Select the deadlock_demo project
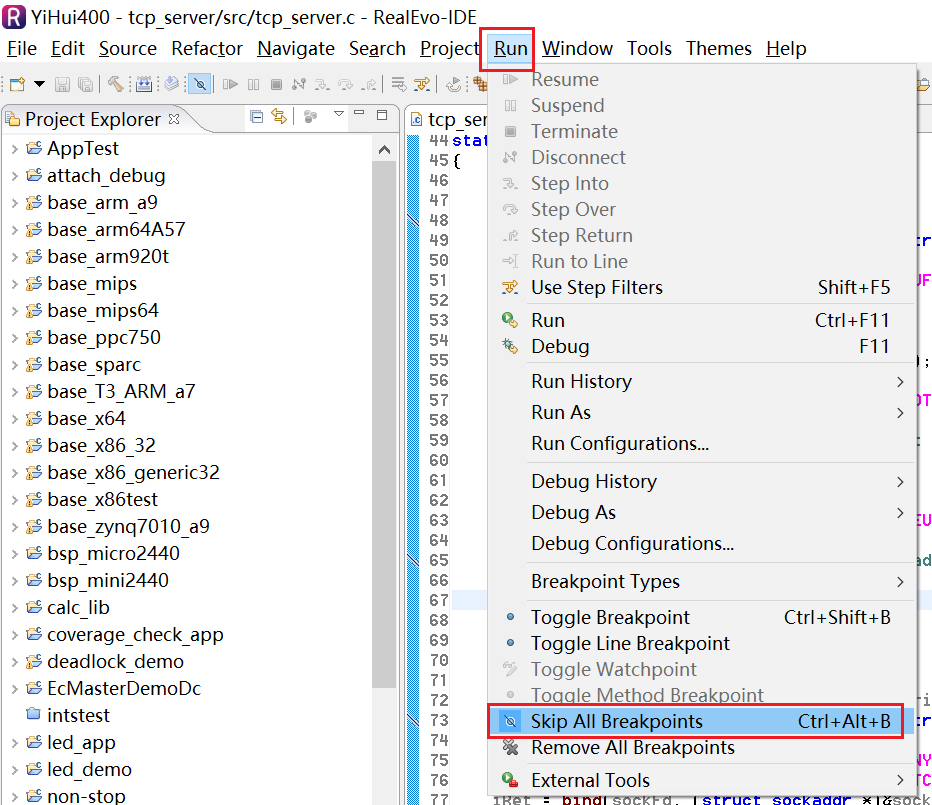Screen dimensions: 932x805 point(115,662)
